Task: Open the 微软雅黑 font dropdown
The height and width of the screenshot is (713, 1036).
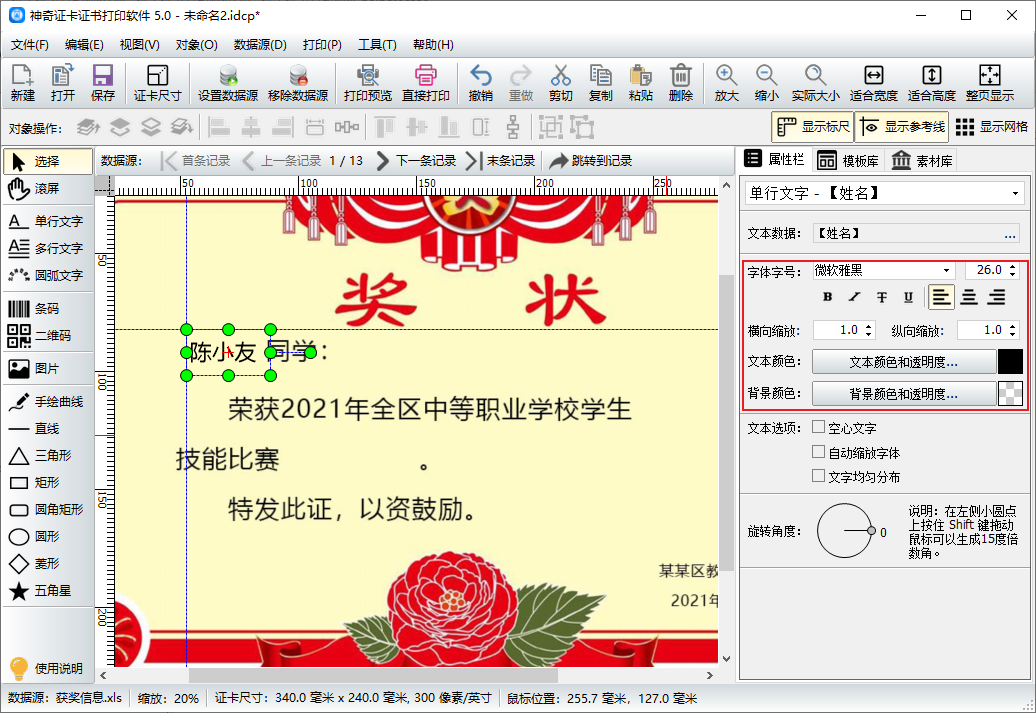Action: click(946, 271)
